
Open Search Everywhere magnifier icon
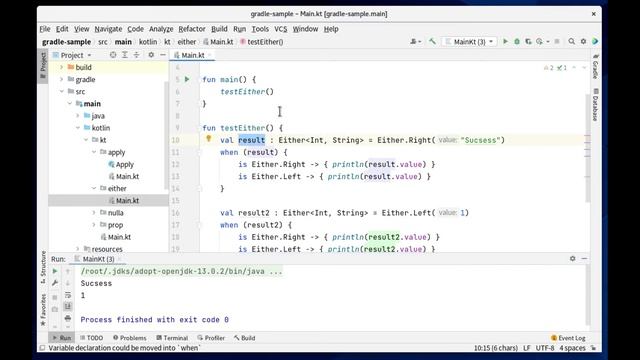(x=571, y=42)
